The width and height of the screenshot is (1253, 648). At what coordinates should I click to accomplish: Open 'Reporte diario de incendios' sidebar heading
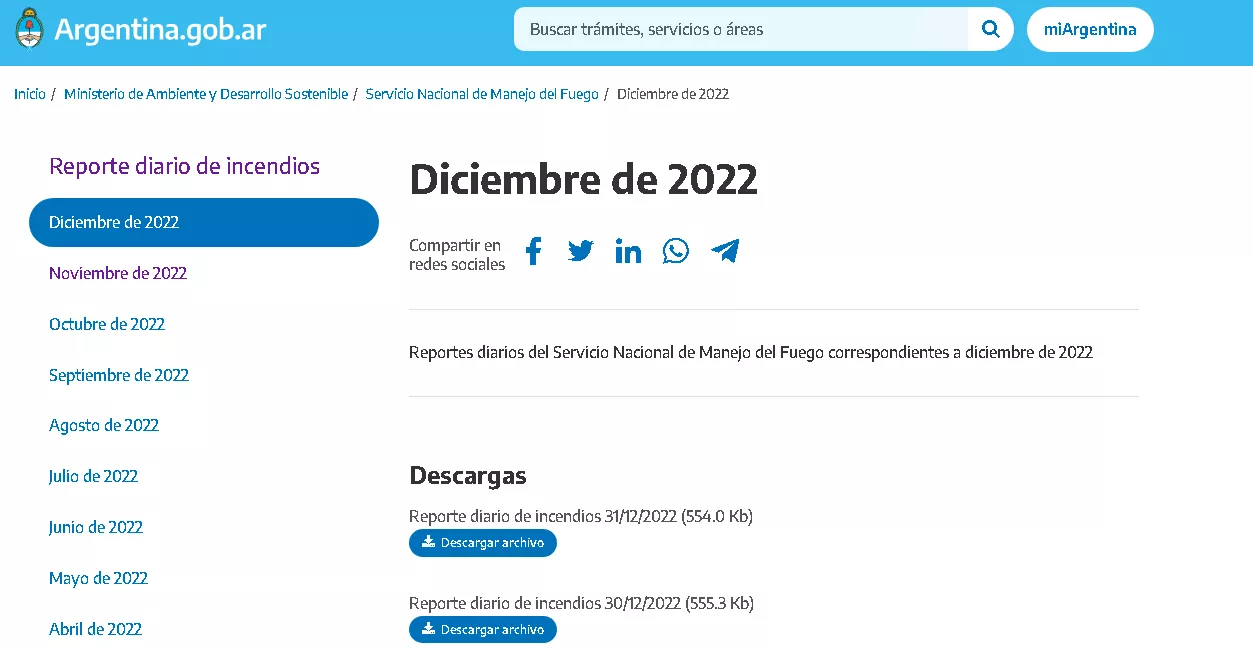click(x=185, y=166)
